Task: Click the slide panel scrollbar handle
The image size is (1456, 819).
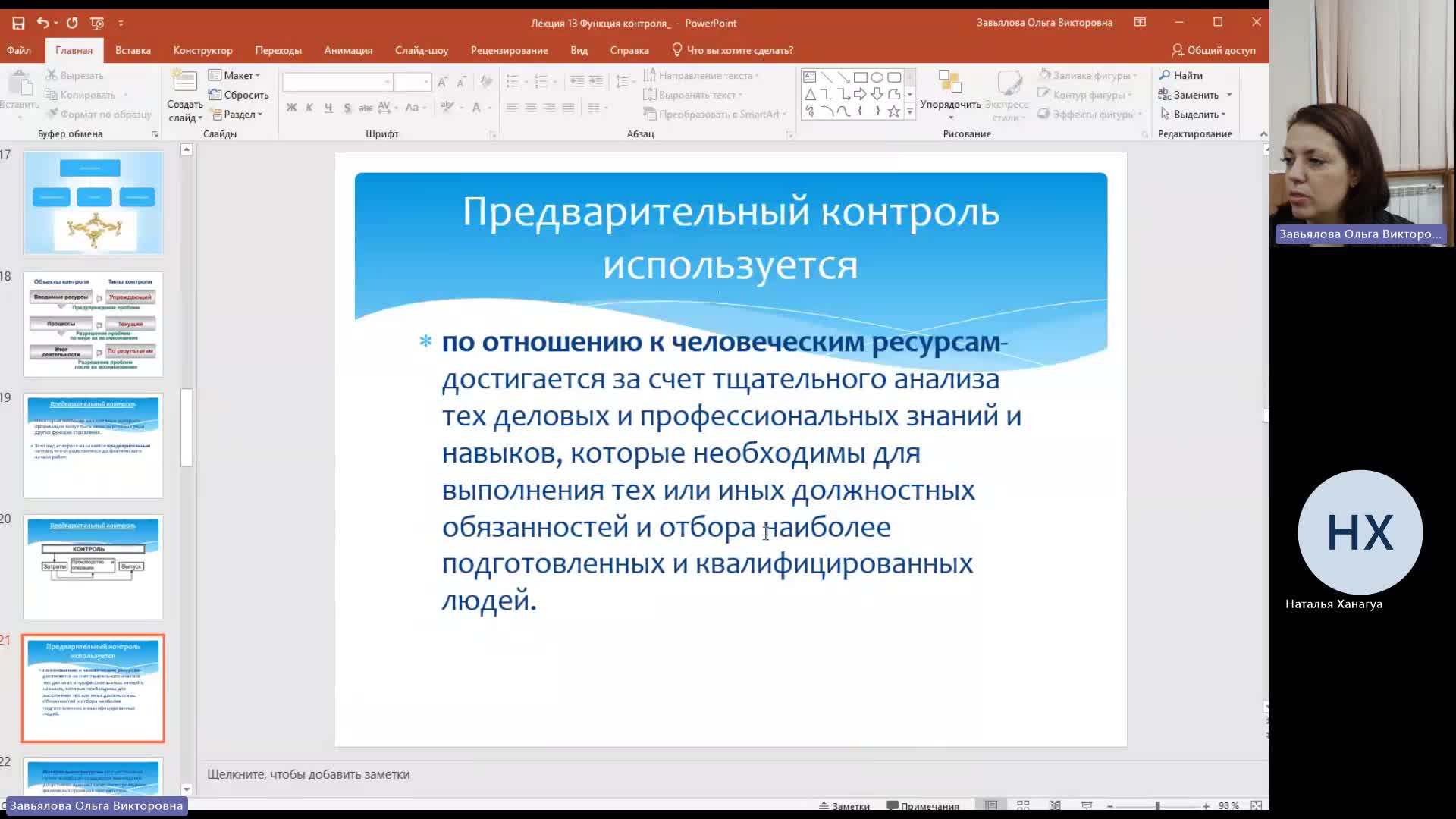Action: (x=187, y=427)
